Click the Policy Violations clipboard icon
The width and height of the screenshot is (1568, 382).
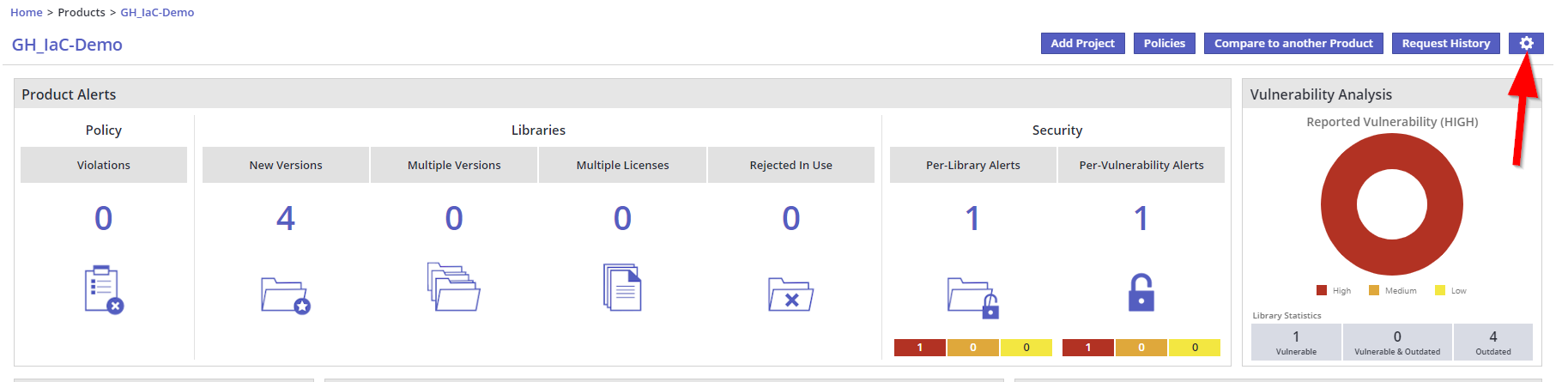(x=104, y=289)
